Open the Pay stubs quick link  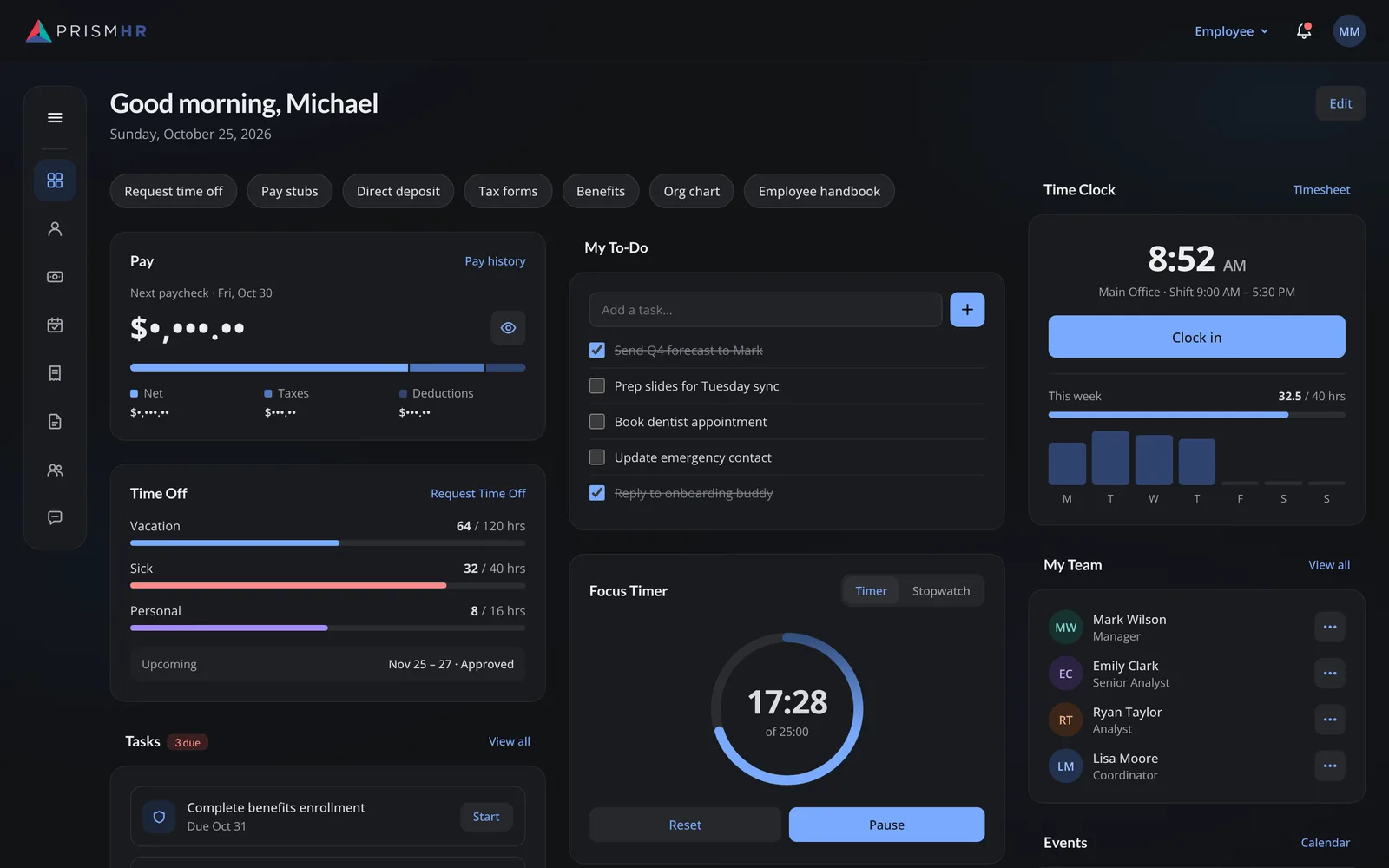(x=290, y=191)
